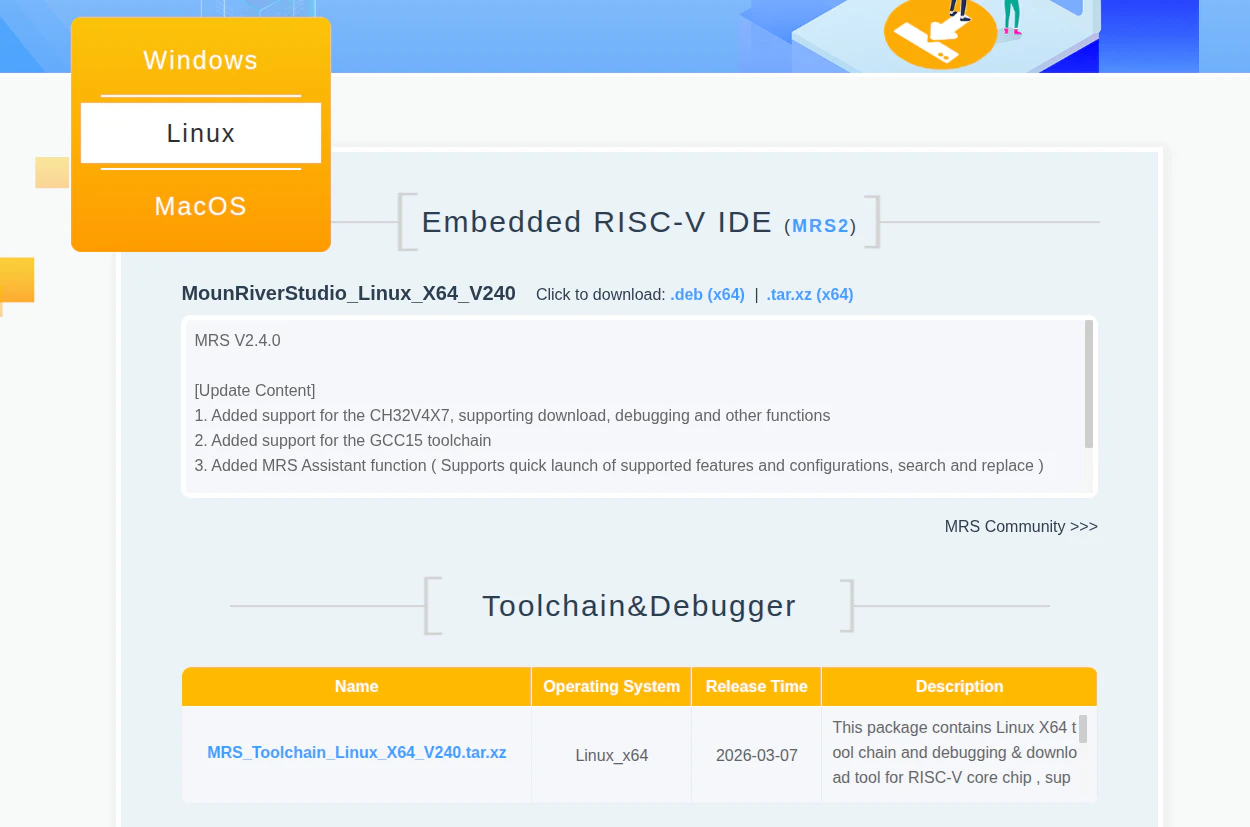The image size is (1250, 827).
Task: Click the Operating System column header
Action: coord(611,686)
